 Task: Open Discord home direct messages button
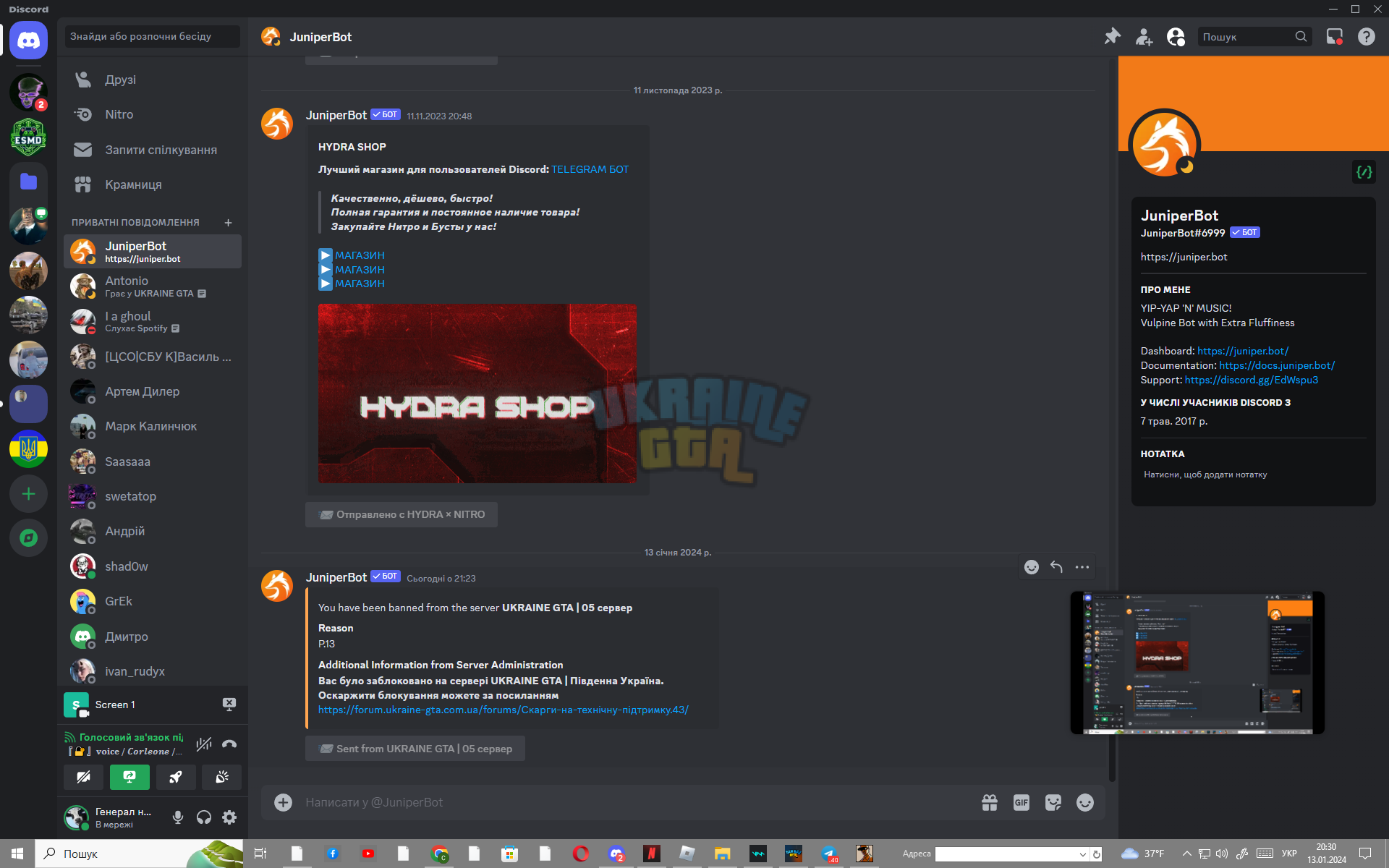click(28, 40)
